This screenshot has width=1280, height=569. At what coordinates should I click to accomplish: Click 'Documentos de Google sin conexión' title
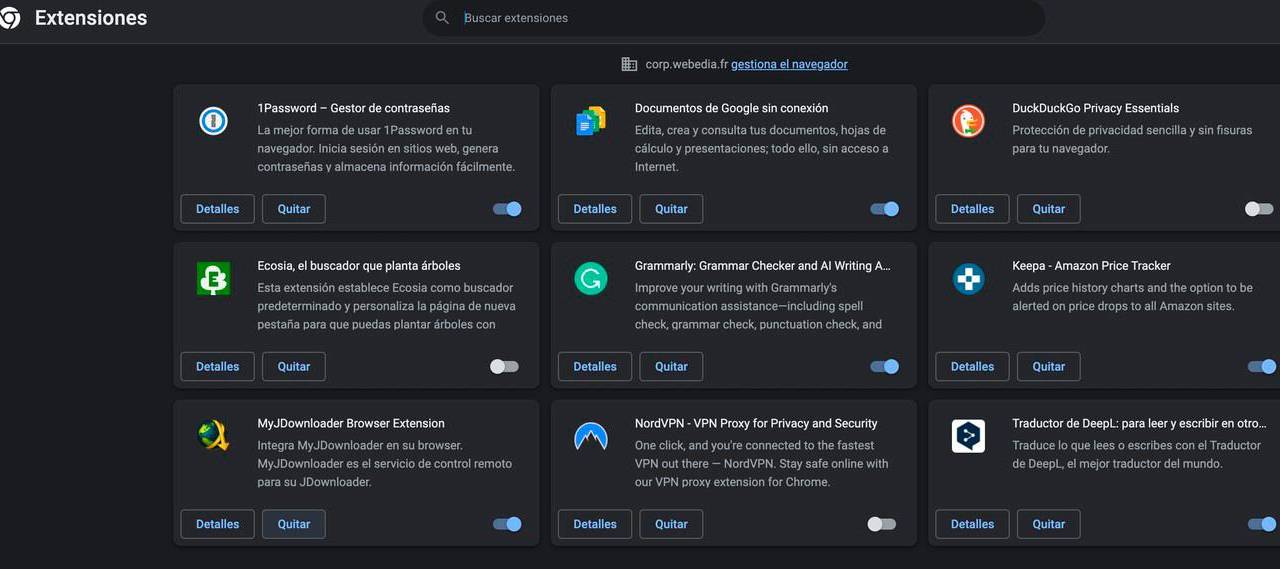(x=732, y=108)
